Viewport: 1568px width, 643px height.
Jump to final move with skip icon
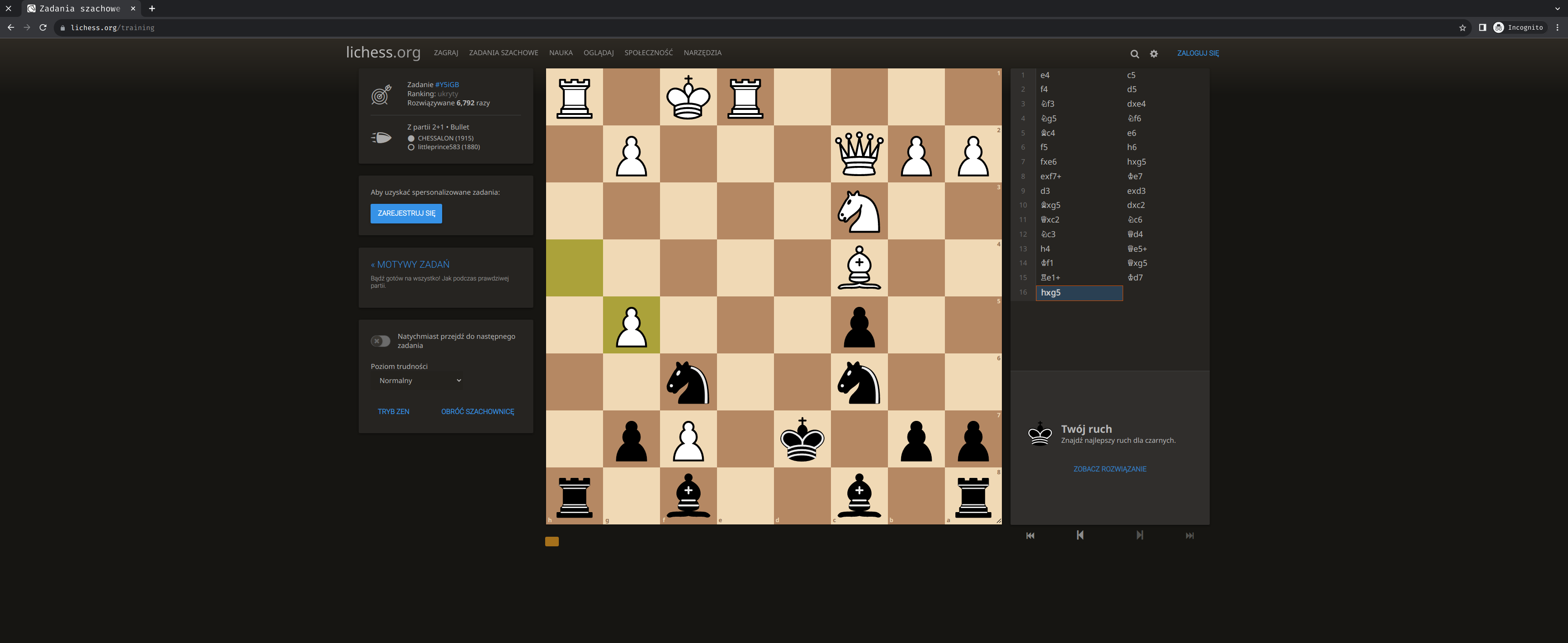pyautogui.click(x=1189, y=535)
